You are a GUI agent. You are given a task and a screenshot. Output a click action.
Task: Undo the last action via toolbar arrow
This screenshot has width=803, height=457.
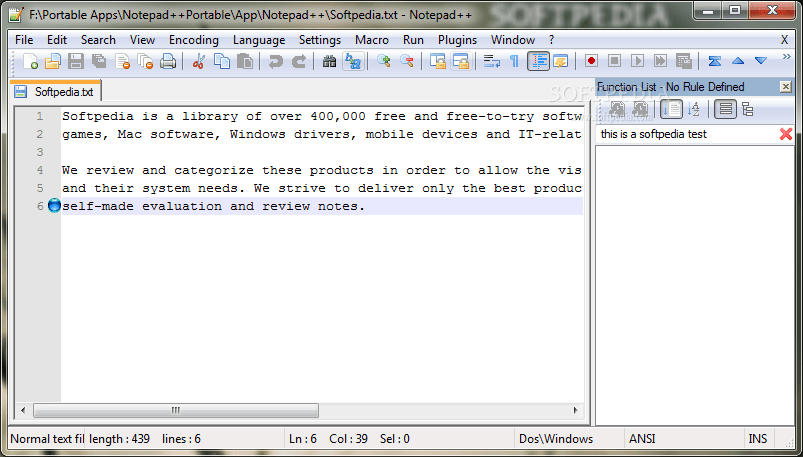point(276,61)
